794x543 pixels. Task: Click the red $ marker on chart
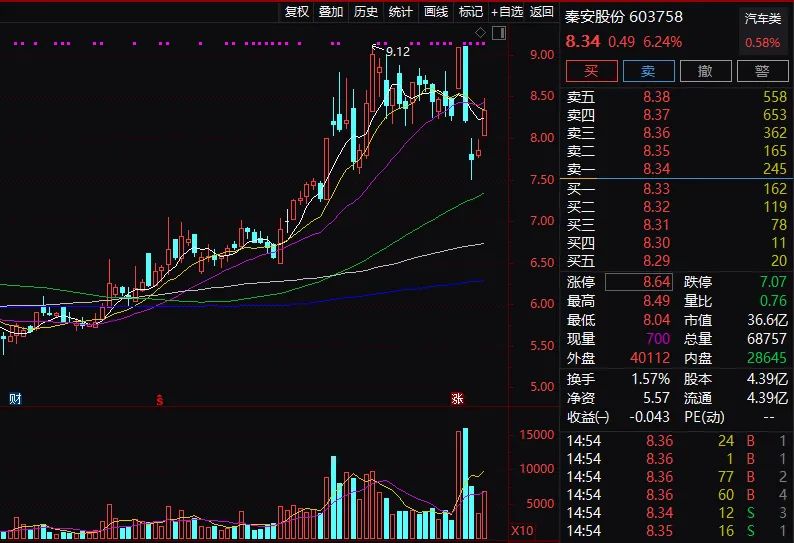tap(160, 400)
